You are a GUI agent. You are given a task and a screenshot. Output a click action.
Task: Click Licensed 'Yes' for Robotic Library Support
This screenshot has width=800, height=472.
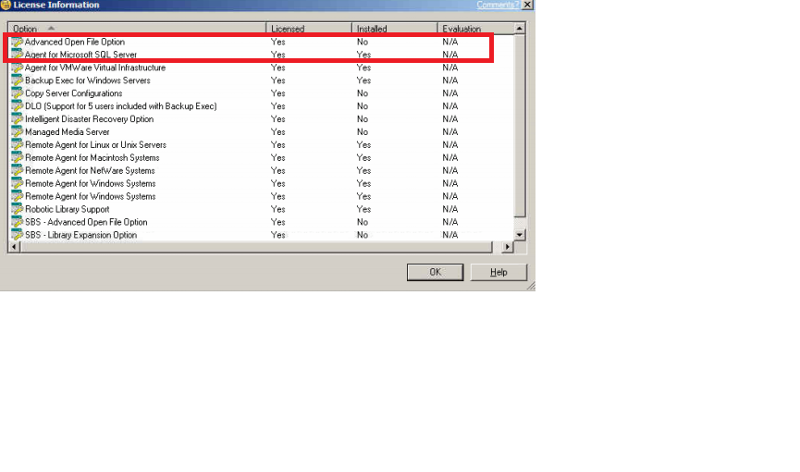pos(278,209)
